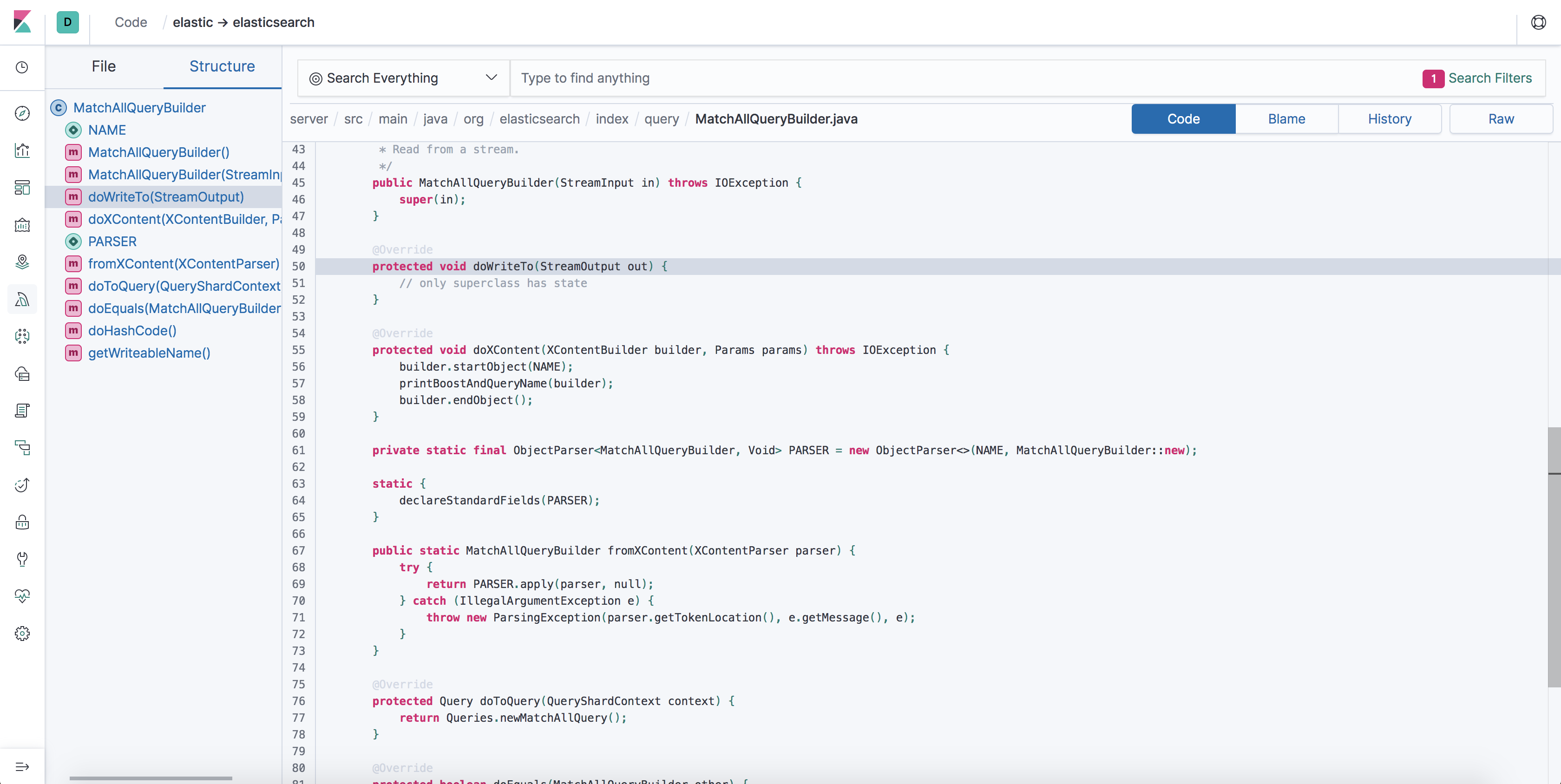This screenshot has width=1561, height=784.
Task: Open Management gear icon in sidebar
Action: pos(22,634)
